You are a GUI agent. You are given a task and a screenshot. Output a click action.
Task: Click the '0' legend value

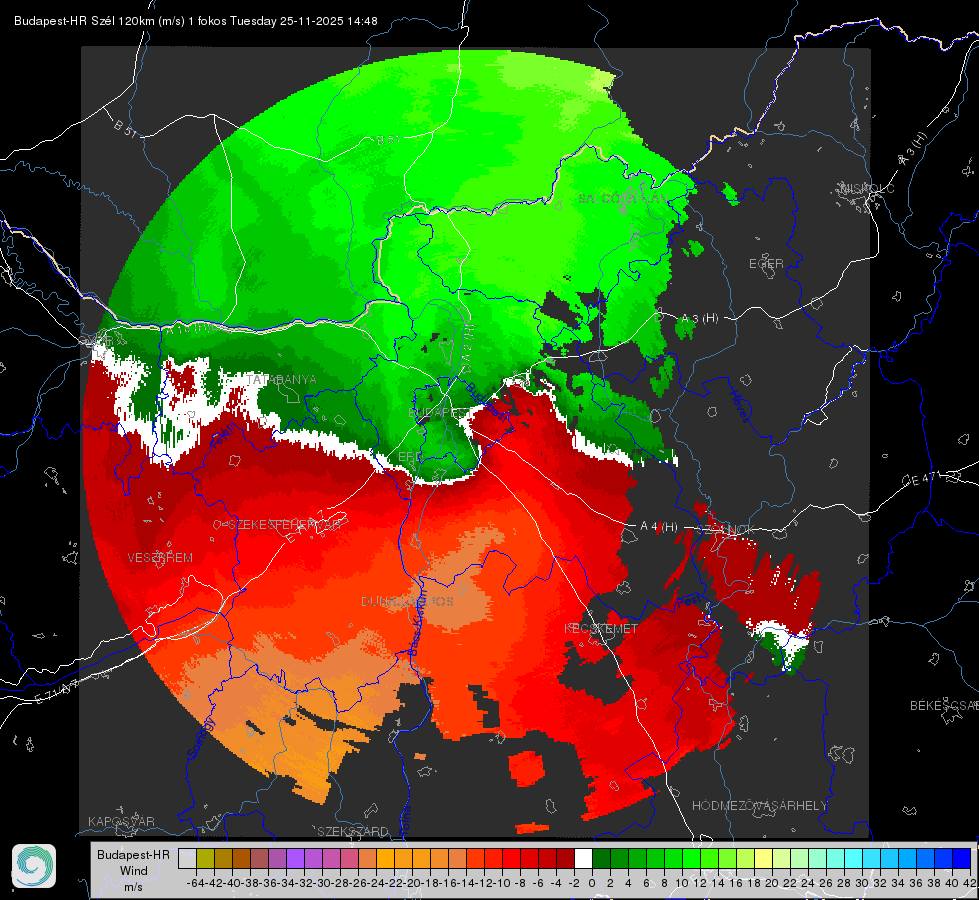(592, 883)
